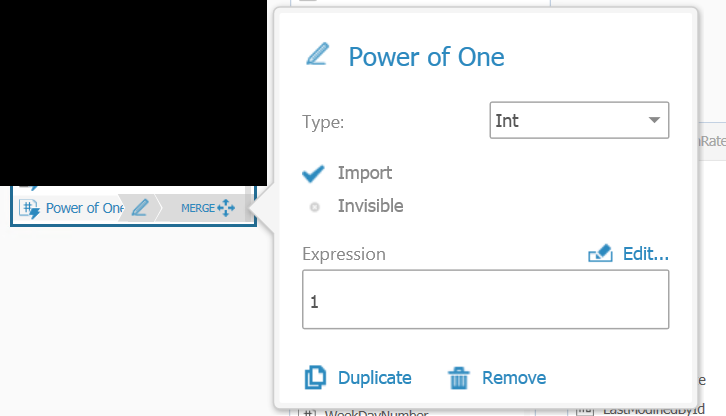Click inside the Expression input box
The image size is (726, 416).
point(485,300)
